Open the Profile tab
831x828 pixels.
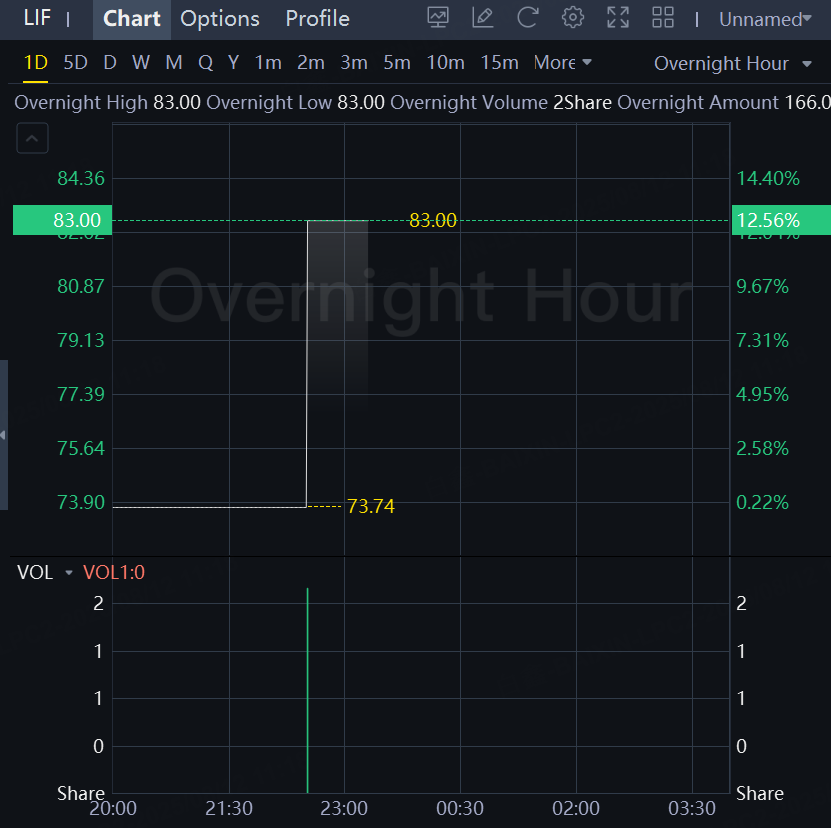(317, 19)
